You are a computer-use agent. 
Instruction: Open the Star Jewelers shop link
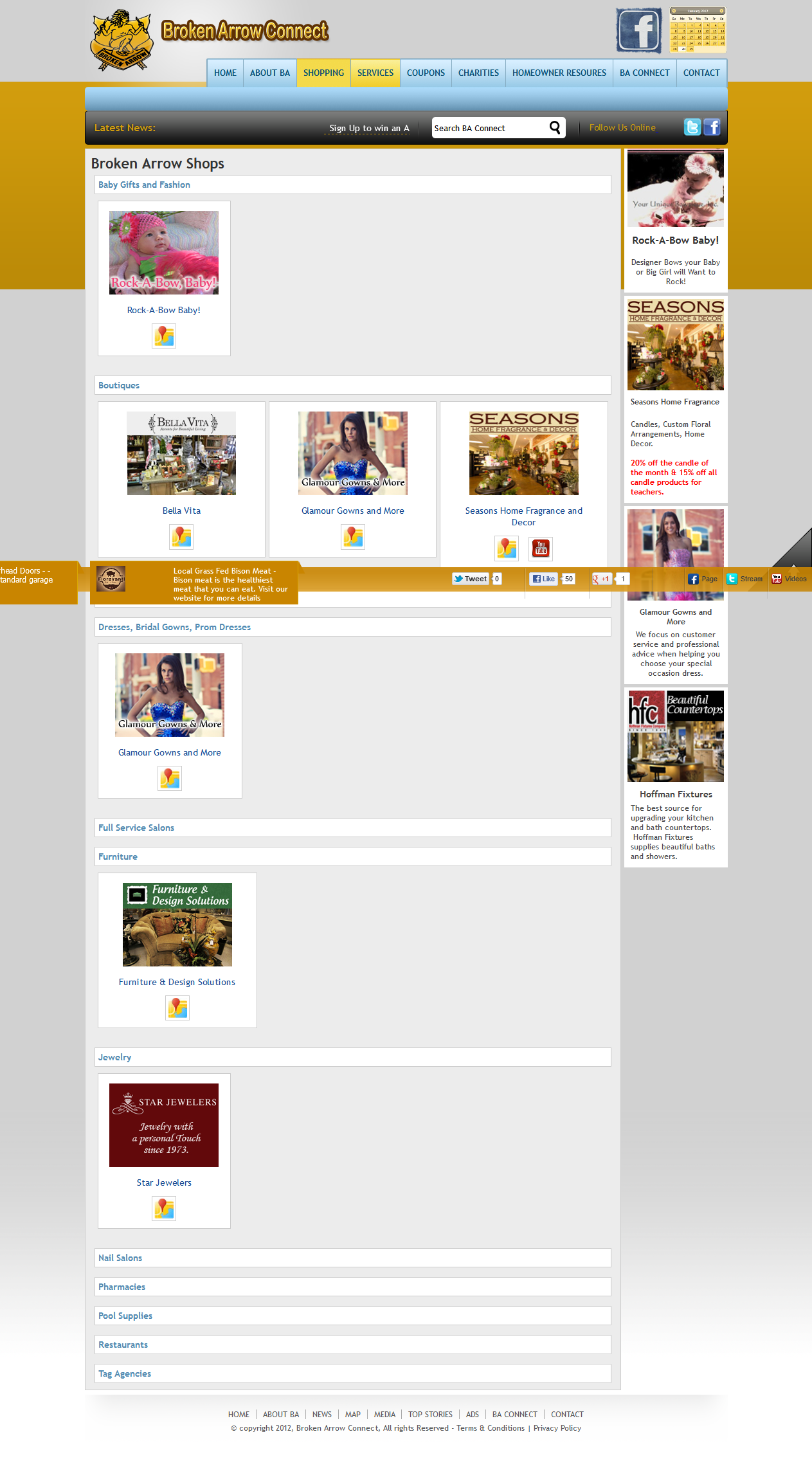pos(164,1183)
